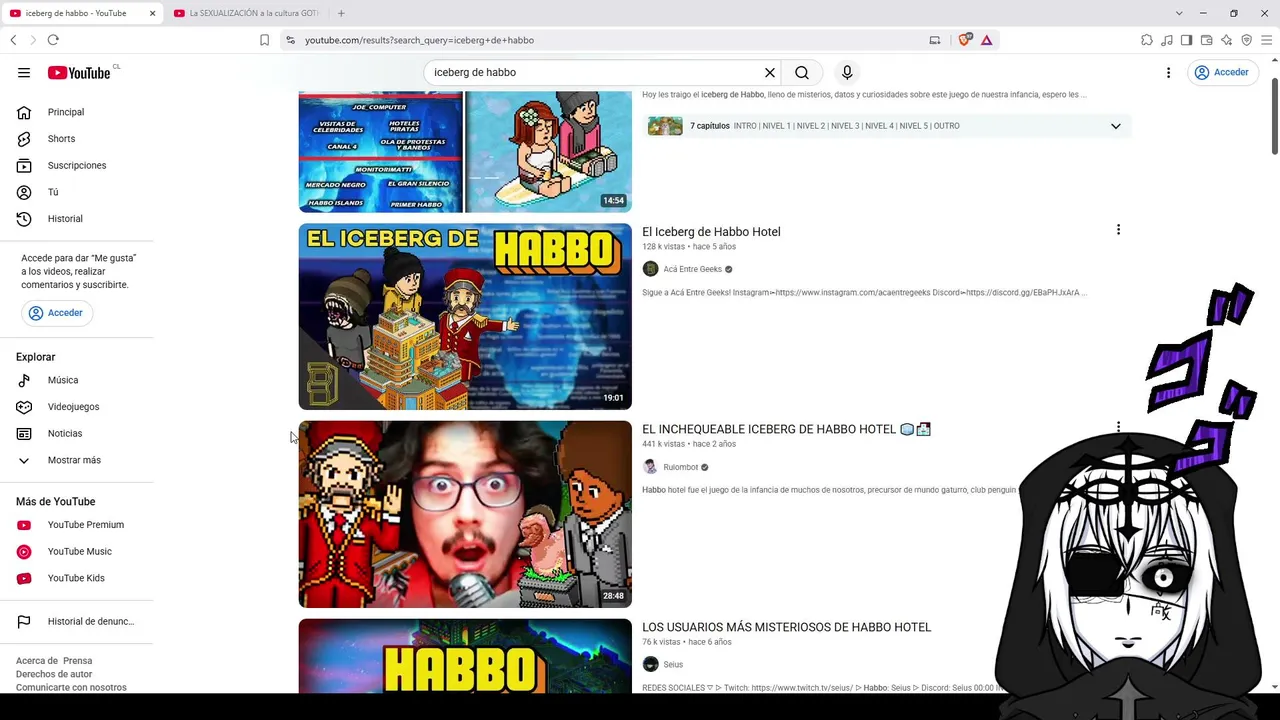Visit the Acá Entre Geeks channel name
This screenshot has height=720, width=1280.
[692, 269]
